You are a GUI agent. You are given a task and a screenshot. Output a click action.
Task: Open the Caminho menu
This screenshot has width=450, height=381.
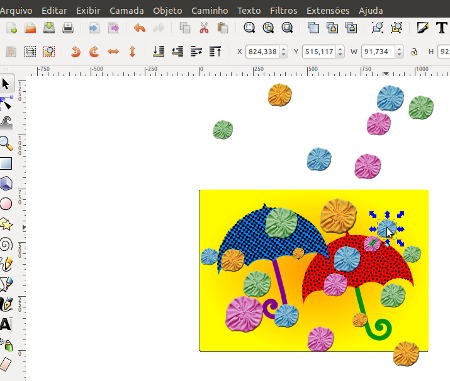tap(210, 11)
